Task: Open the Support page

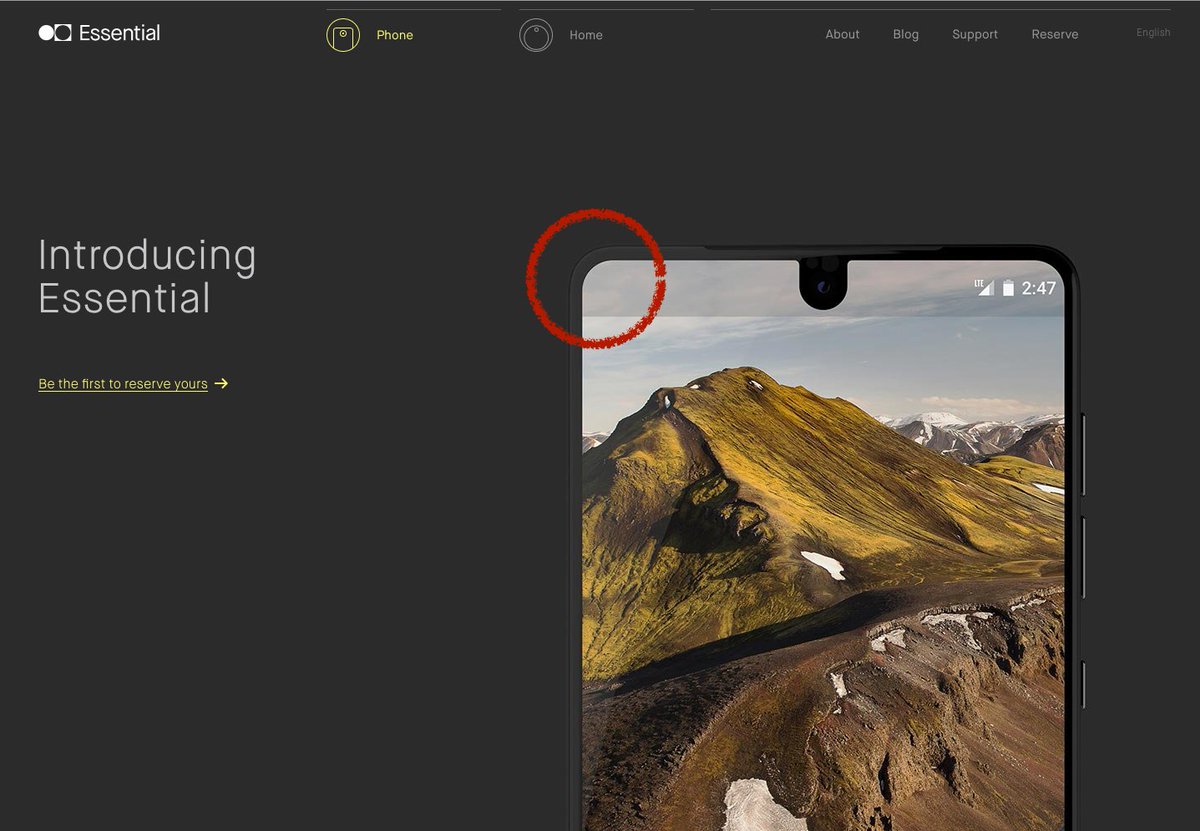Action: tap(975, 34)
